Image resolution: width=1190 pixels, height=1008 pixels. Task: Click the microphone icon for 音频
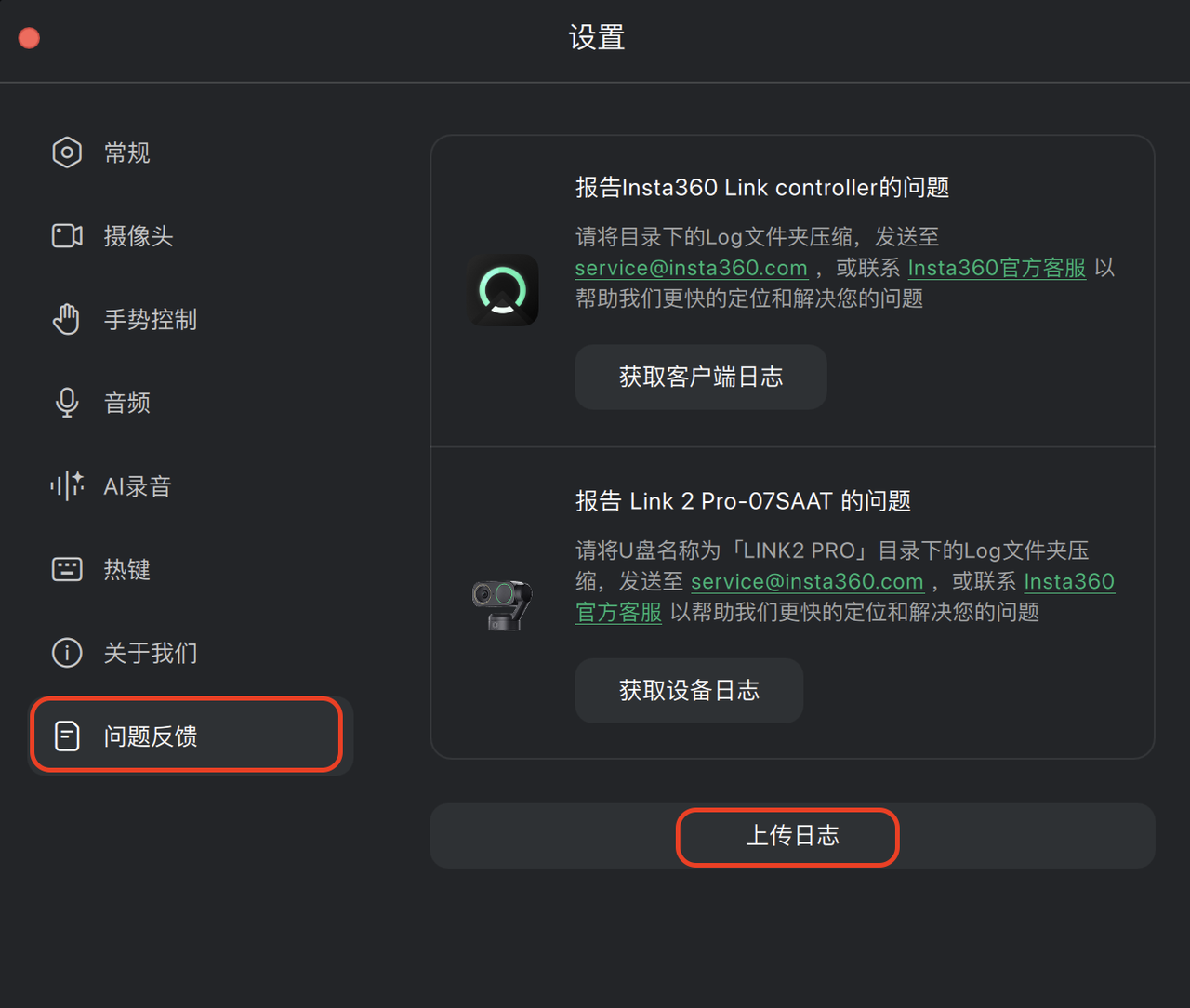click(x=67, y=403)
